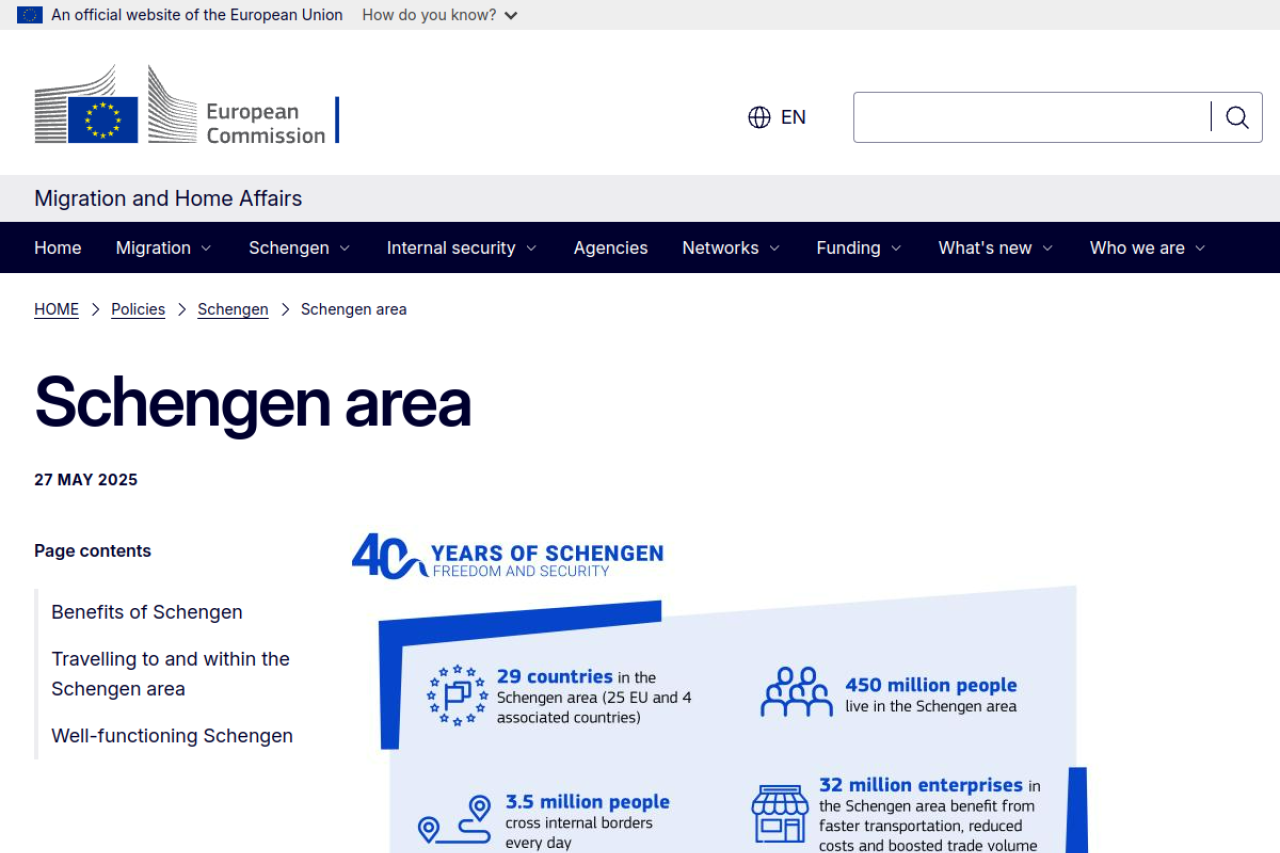Expand the Who we are chevron
The image size is (1280, 853).
(1200, 248)
